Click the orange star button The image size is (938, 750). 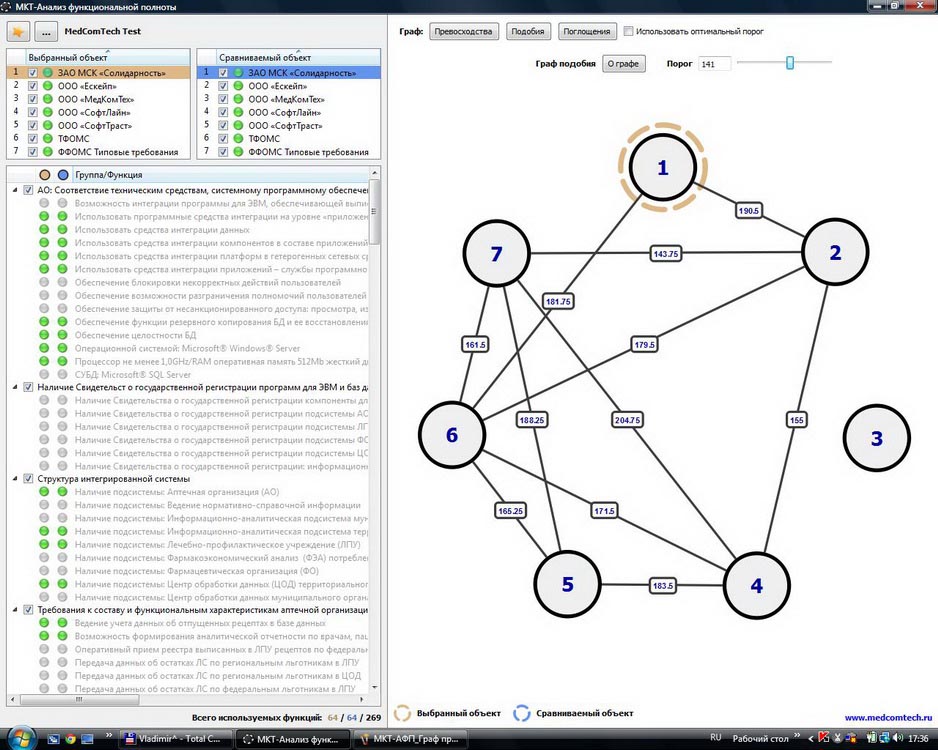[18, 32]
